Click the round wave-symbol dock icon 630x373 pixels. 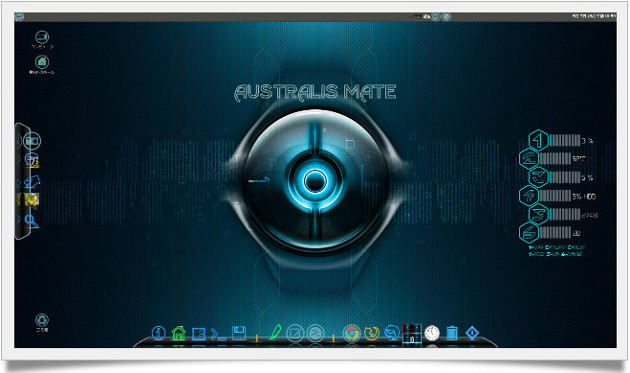point(315,333)
